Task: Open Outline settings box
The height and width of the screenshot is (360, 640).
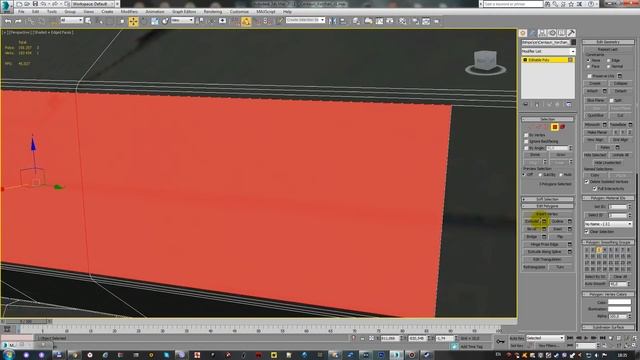Action: (x=570, y=221)
